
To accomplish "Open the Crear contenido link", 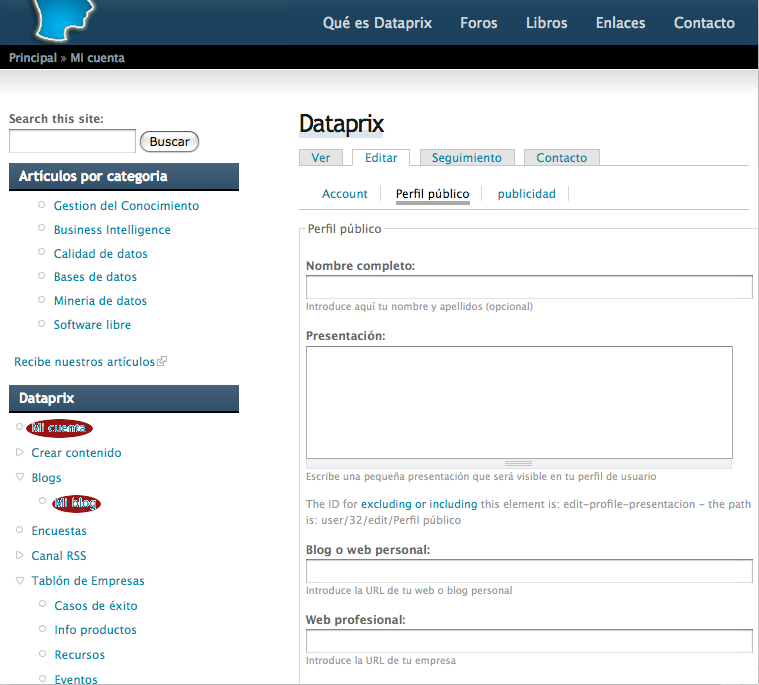I will [76, 453].
